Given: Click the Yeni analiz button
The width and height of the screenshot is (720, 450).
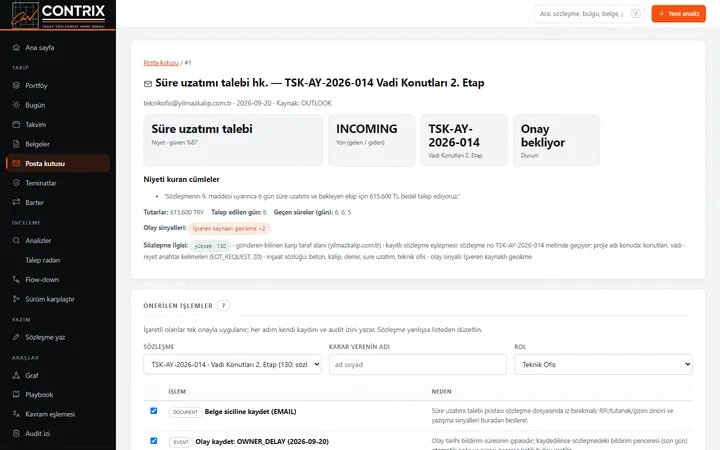Looking at the screenshot, I should [678, 14].
